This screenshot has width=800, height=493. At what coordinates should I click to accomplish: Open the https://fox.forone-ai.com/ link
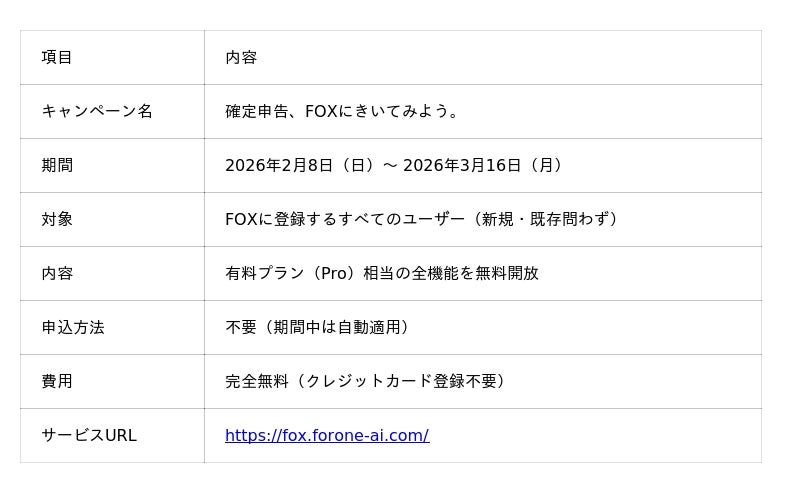click(327, 436)
